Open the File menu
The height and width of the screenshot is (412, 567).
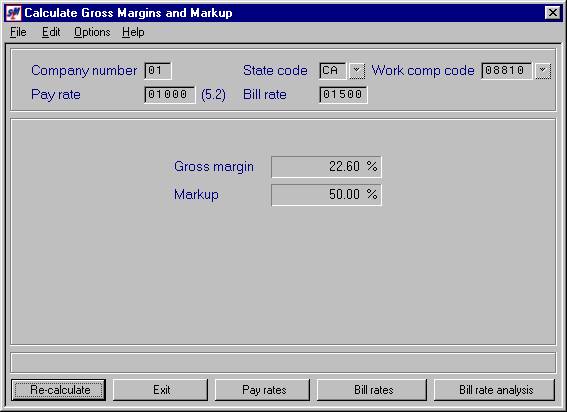(x=18, y=32)
